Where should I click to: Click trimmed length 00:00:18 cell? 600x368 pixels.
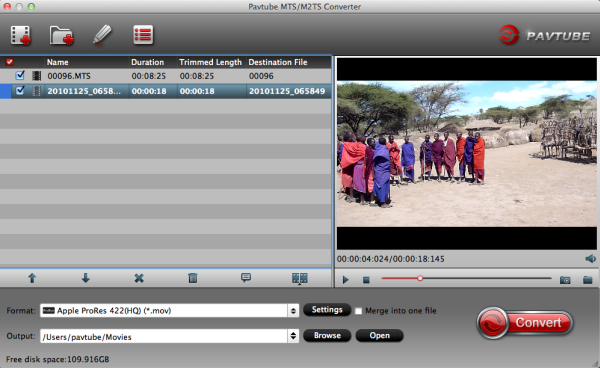click(x=197, y=91)
